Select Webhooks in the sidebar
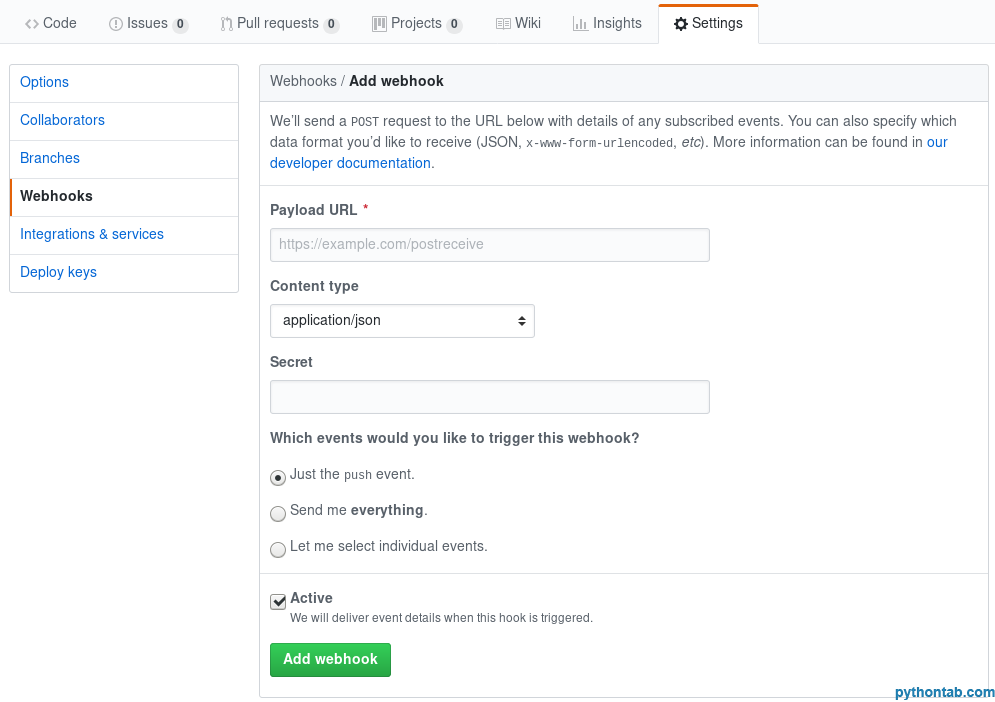This screenshot has width=995, height=702. click(x=124, y=197)
